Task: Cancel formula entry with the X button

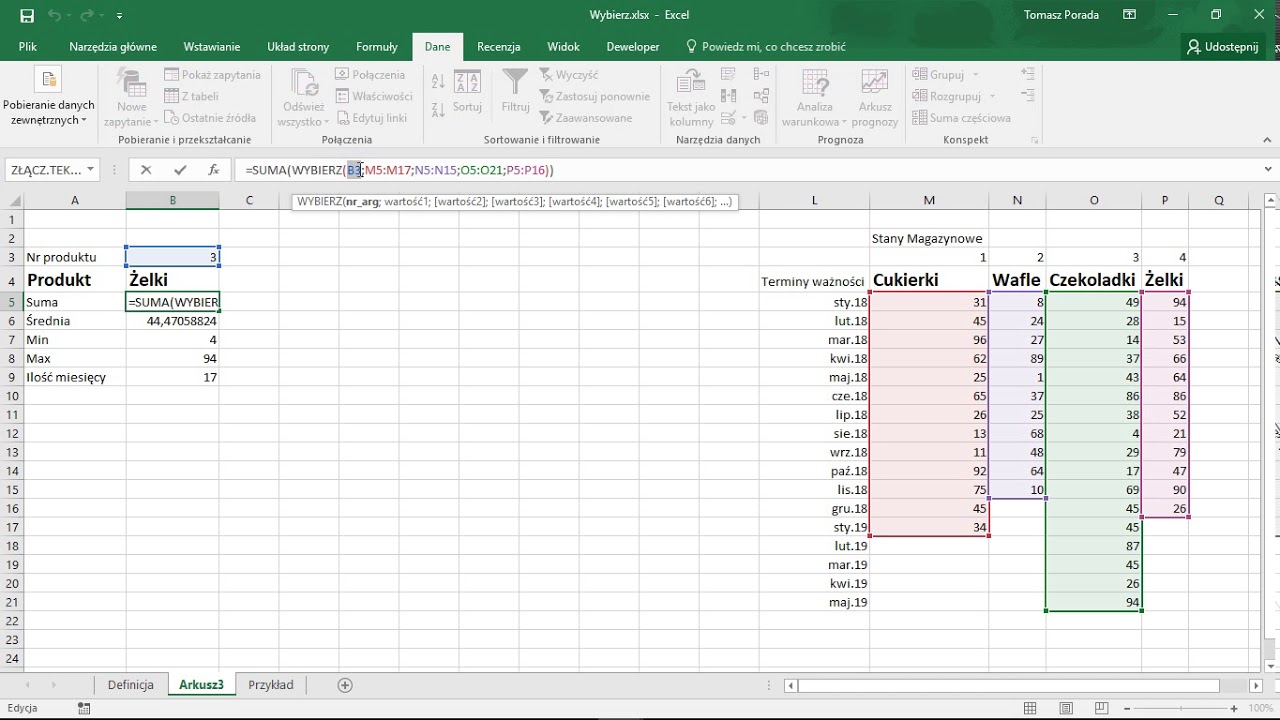Action: pyautogui.click(x=146, y=170)
